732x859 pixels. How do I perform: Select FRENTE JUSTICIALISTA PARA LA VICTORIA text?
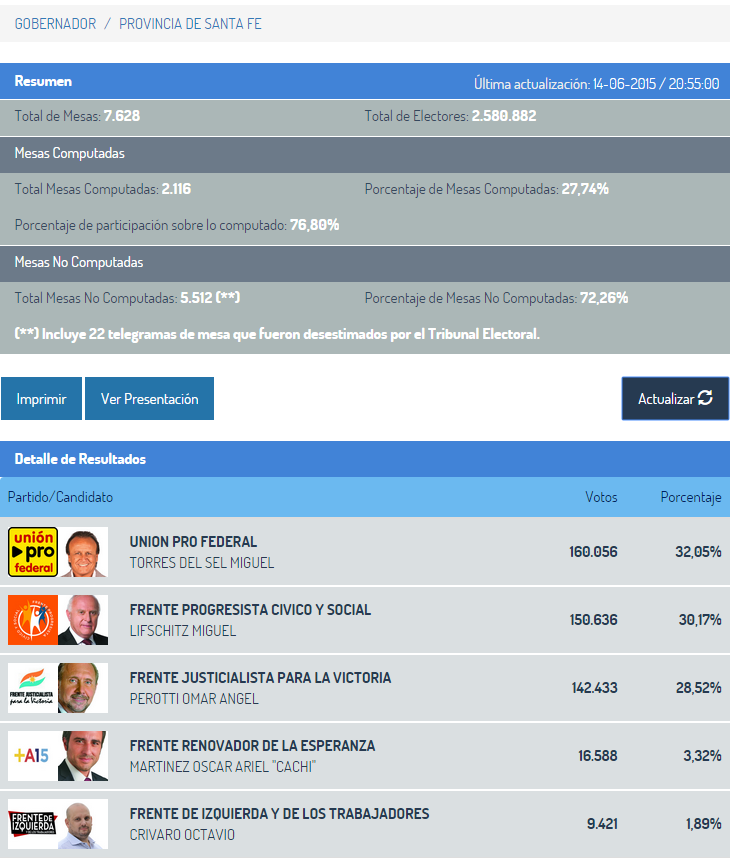click(x=260, y=678)
